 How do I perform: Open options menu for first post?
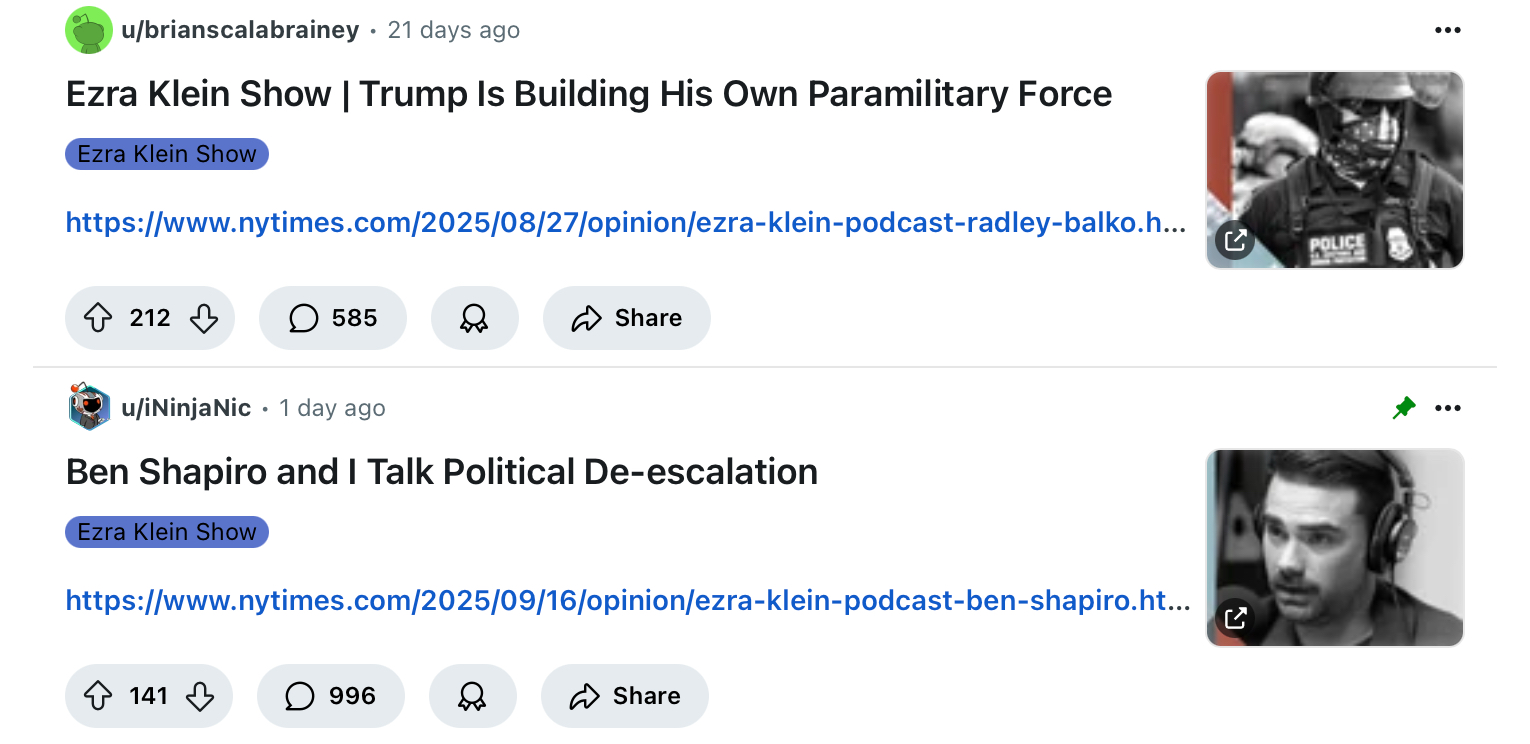1447,31
